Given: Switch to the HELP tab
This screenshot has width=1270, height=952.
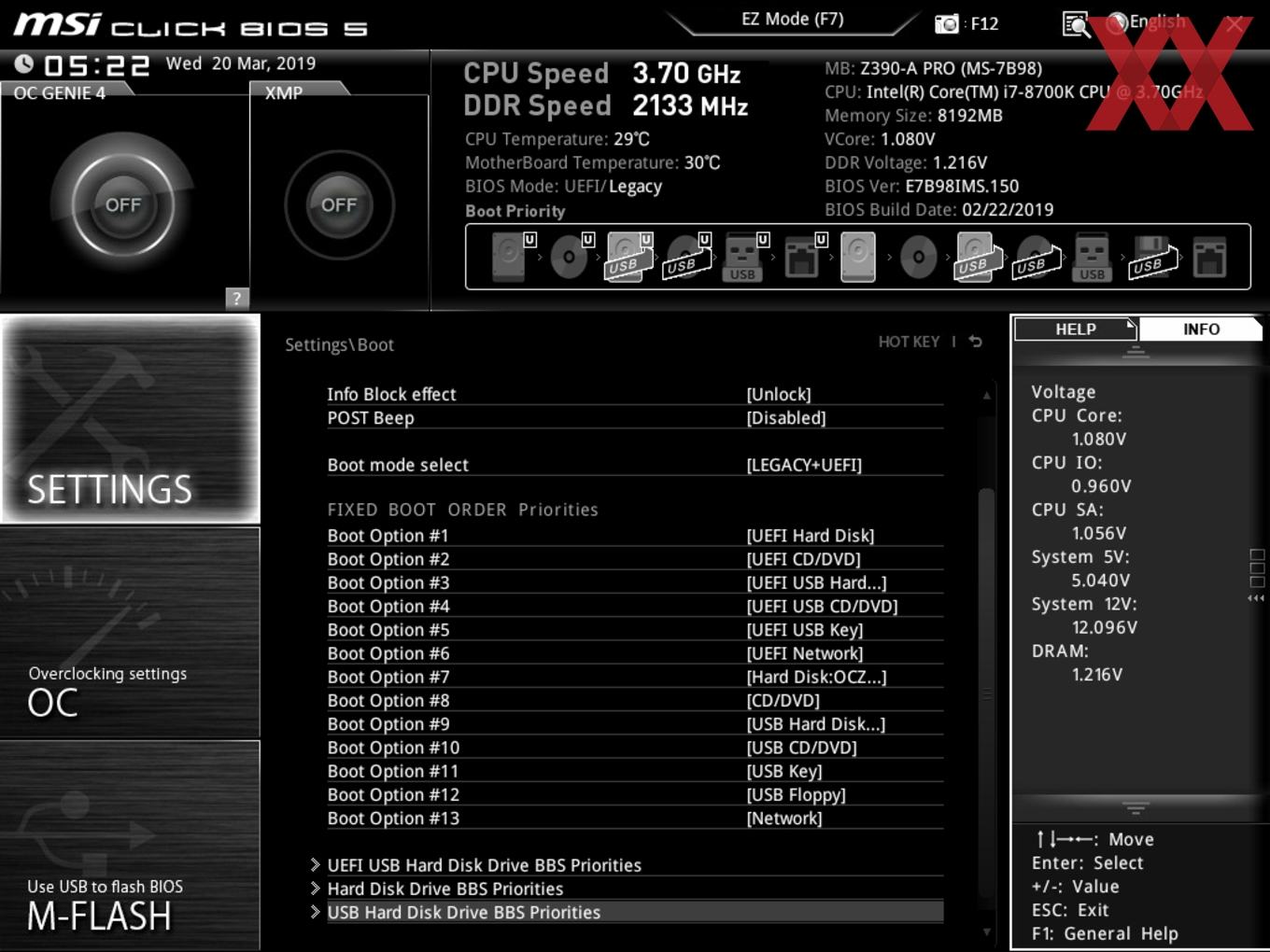Looking at the screenshot, I should pos(1075,329).
